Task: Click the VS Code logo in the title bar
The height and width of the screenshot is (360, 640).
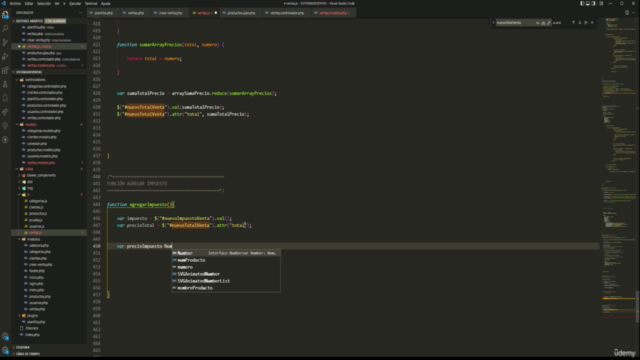Action: click(x=4, y=3)
